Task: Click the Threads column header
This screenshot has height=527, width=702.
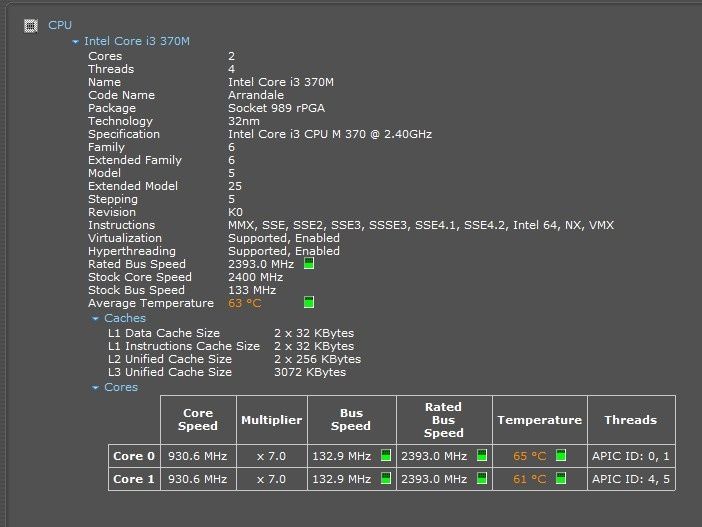Action: tap(631, 420)
